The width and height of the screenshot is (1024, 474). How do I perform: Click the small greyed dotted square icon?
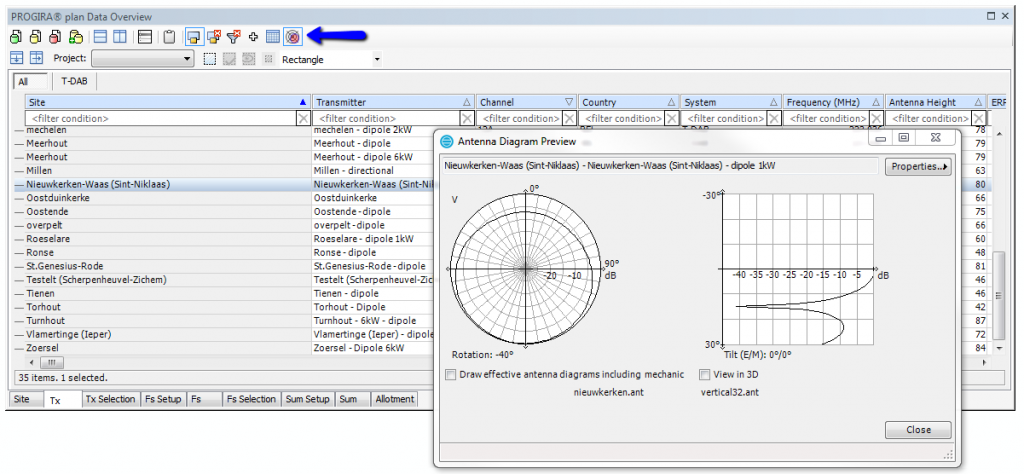(x=268, y=59)
